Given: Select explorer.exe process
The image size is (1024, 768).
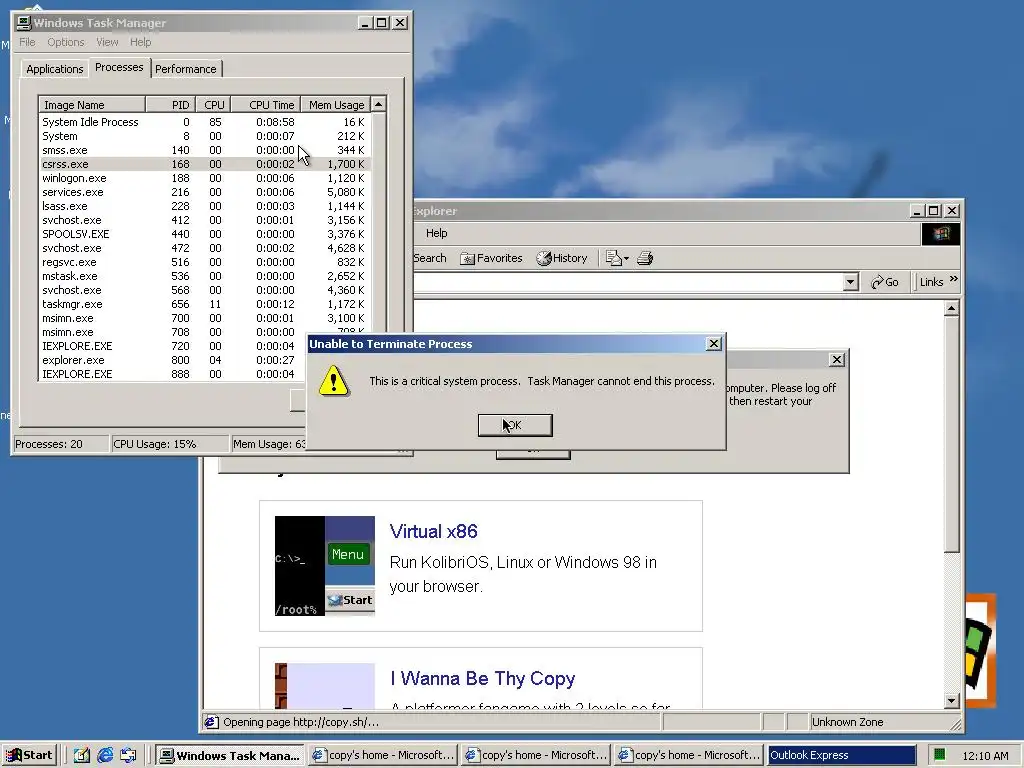Looking at the screenshot, I should (x=173, y=360).
